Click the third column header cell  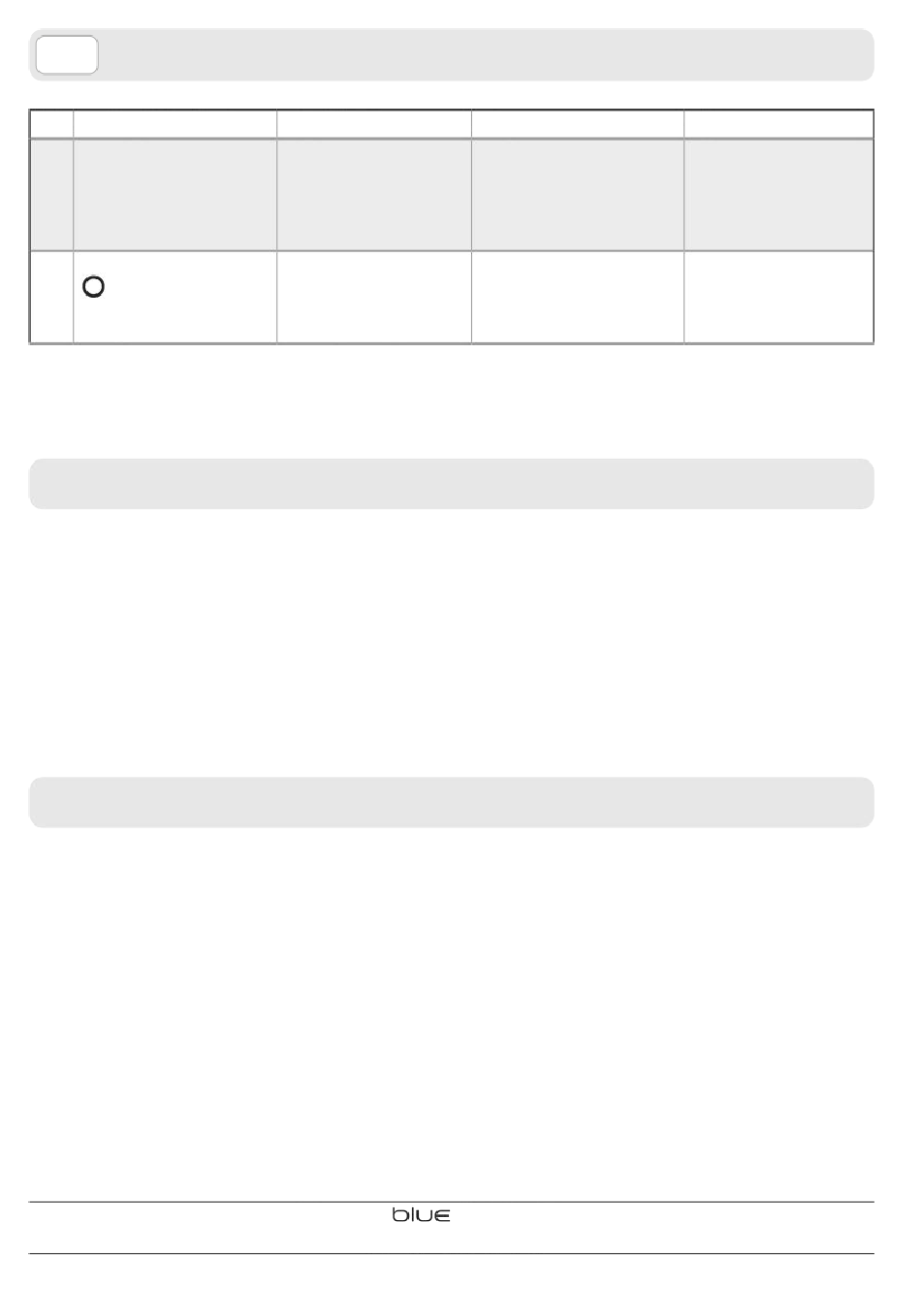pyautogui.click(x=374, y=124)
